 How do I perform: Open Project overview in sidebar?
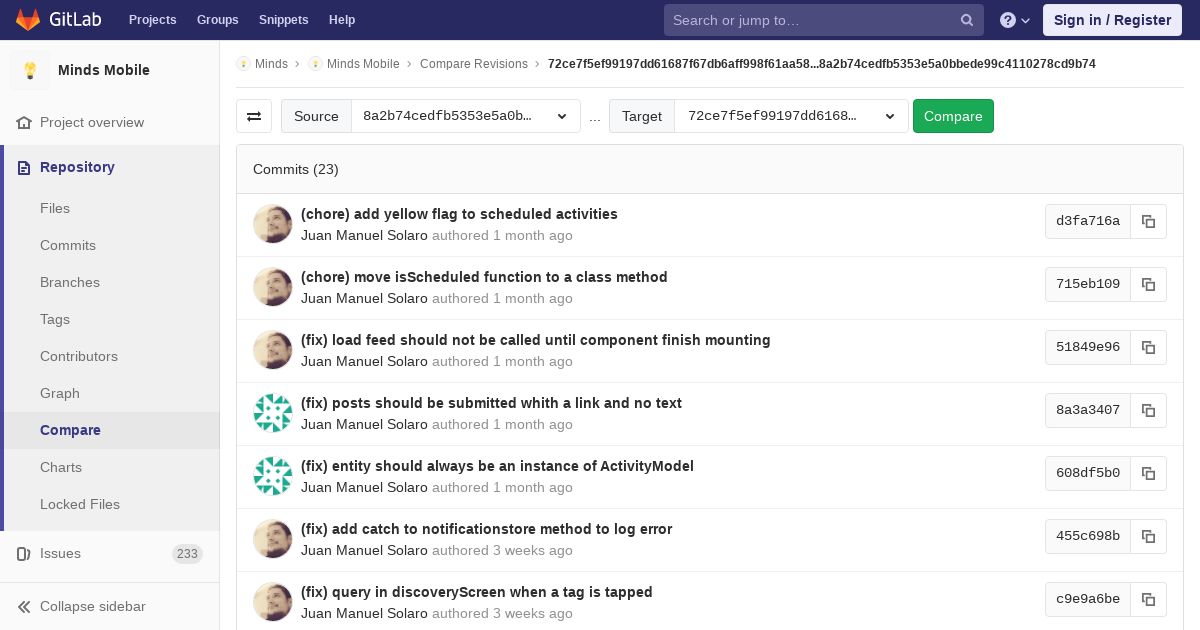[110, 122]
